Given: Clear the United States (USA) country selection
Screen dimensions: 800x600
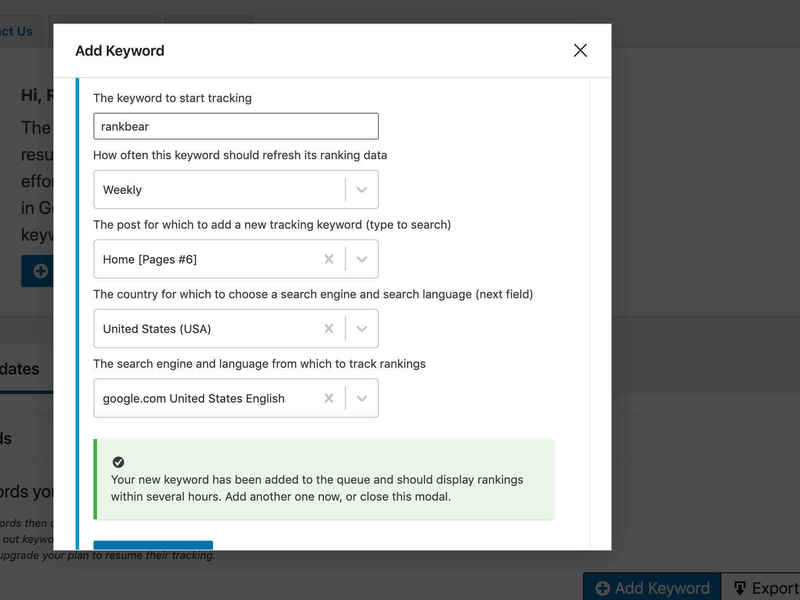Looking at the screenshot, I should (329, 329).
